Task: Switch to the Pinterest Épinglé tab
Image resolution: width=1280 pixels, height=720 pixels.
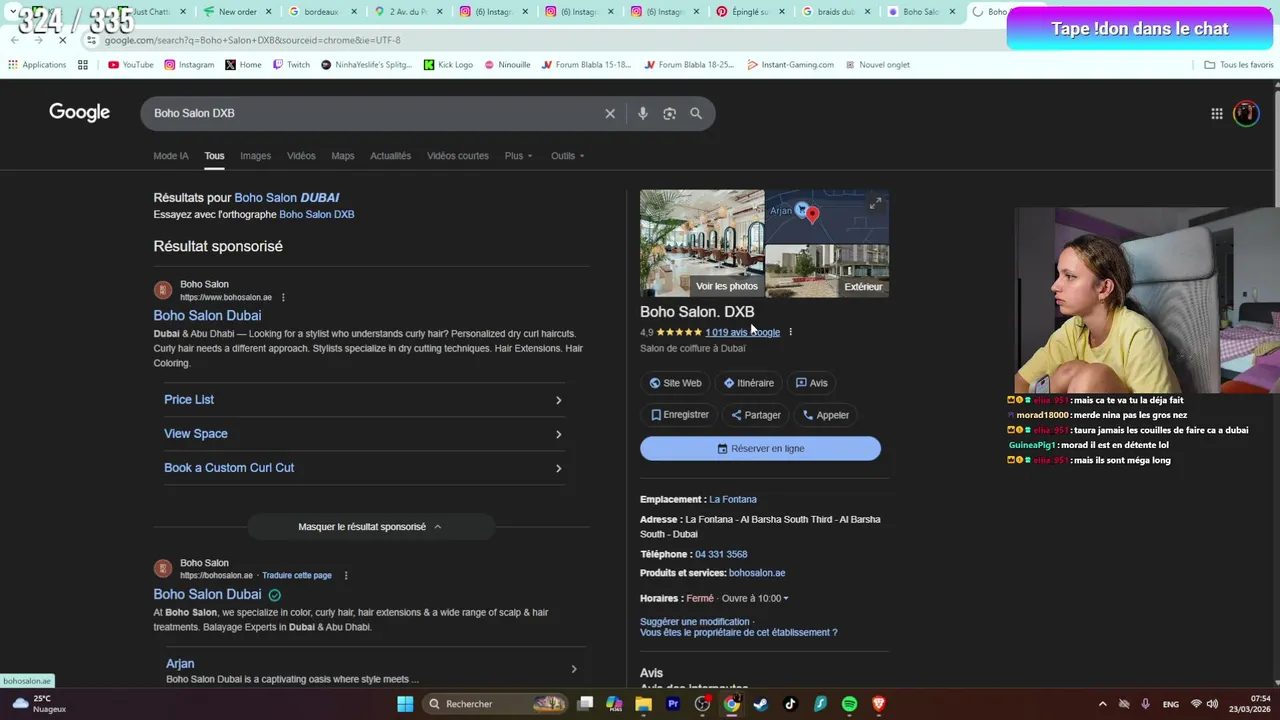Action: pos(748,12)
